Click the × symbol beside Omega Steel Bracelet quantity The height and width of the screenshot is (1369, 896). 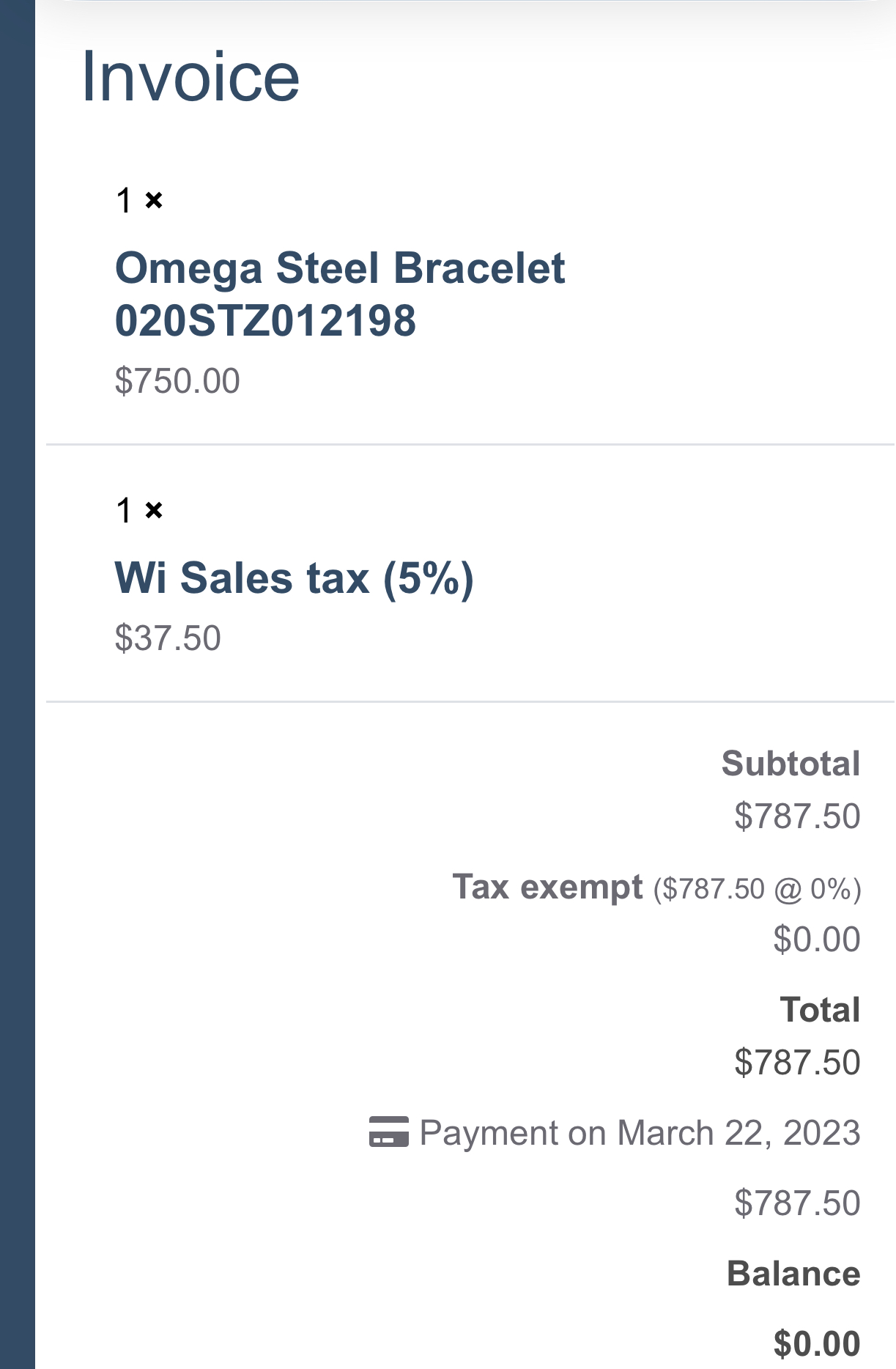tap(154, 199)
